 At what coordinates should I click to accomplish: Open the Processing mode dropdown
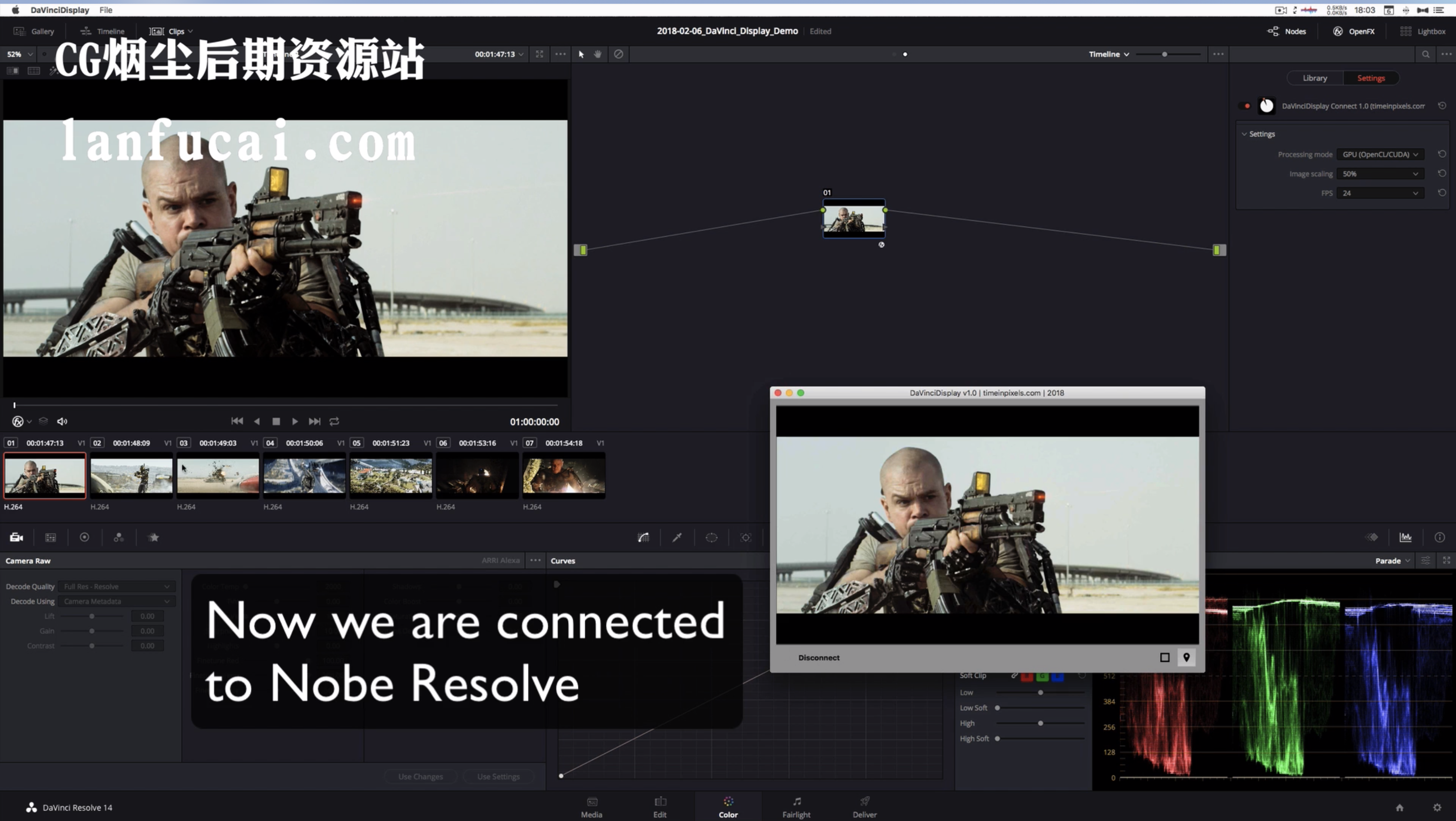[1380, 154]
